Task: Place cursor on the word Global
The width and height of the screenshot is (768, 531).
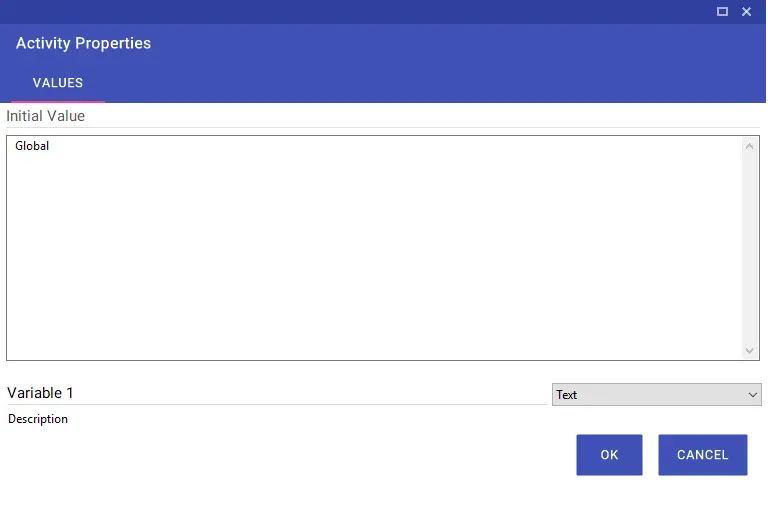Action: (32, 146)
